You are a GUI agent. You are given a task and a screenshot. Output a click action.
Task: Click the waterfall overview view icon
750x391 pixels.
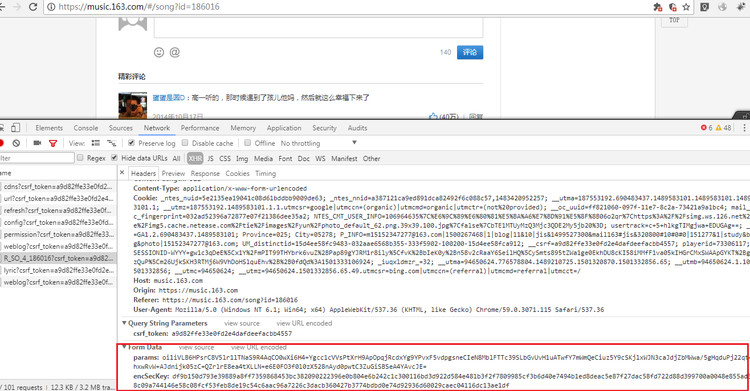(111, 143)
